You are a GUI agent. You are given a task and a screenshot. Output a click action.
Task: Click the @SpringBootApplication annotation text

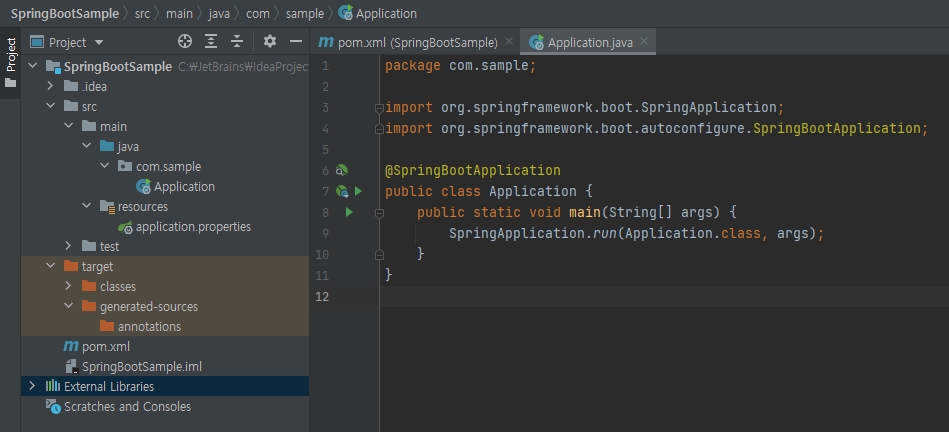pos(473,171)
